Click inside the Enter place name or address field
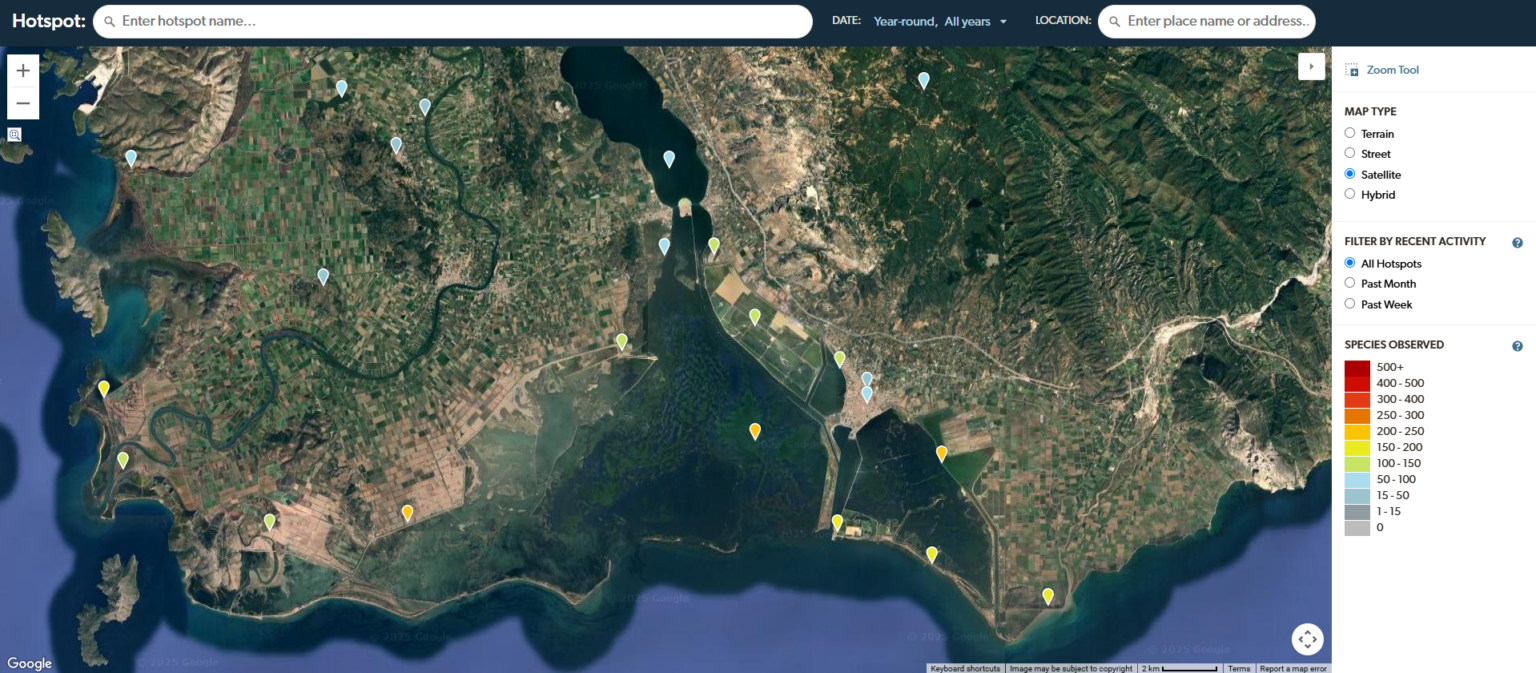The width and height of the screenshot is (1536, 673). 1210,20
